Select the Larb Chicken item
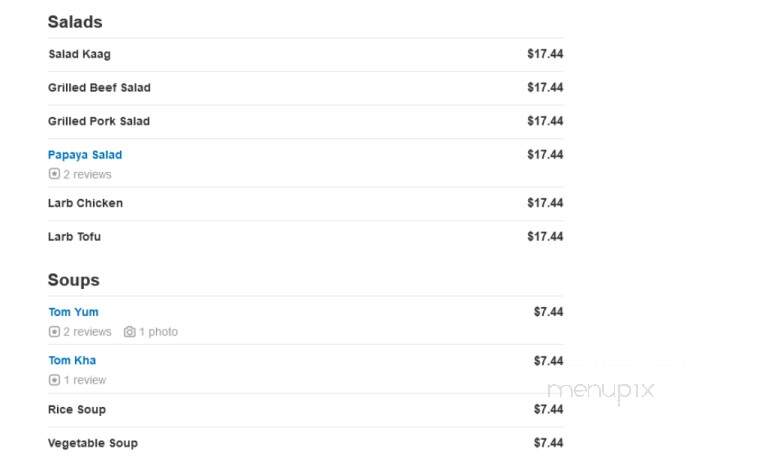 (x=305, y=203)
